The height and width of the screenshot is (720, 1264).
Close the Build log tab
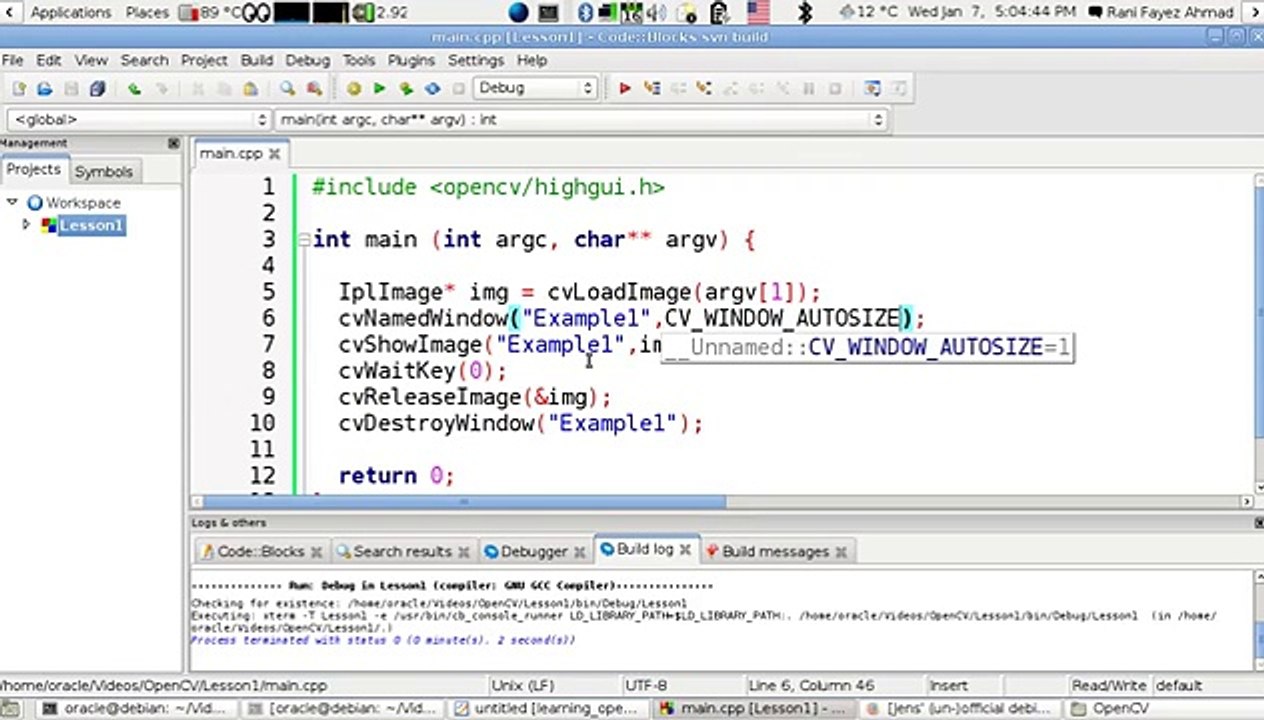click(685, 550)
